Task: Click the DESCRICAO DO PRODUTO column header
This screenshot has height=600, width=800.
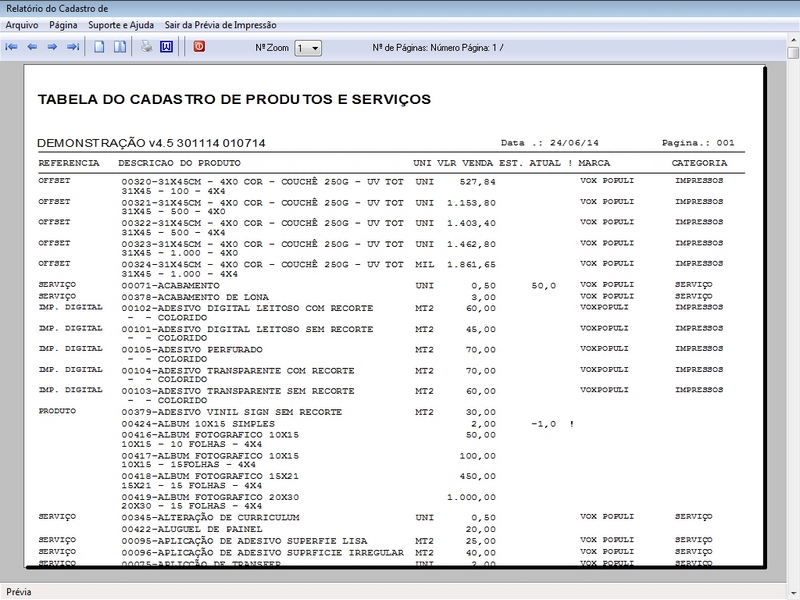Action: [x=180, y=163]
